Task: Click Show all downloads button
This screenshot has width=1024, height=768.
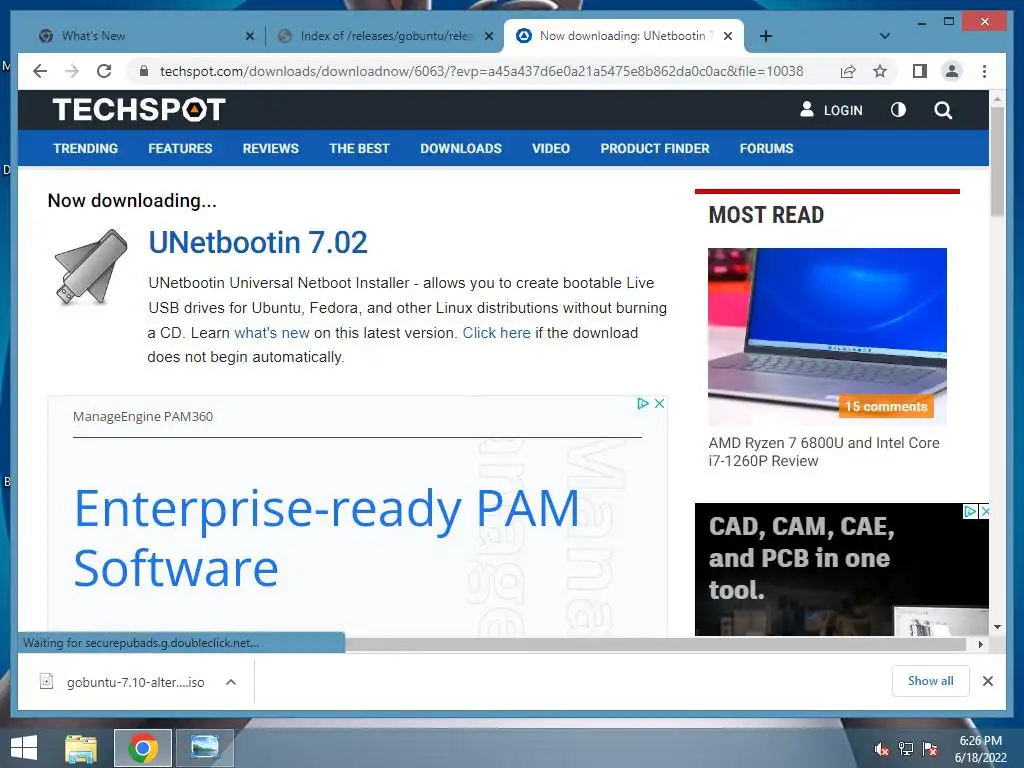Action: [x=931, y=681]
